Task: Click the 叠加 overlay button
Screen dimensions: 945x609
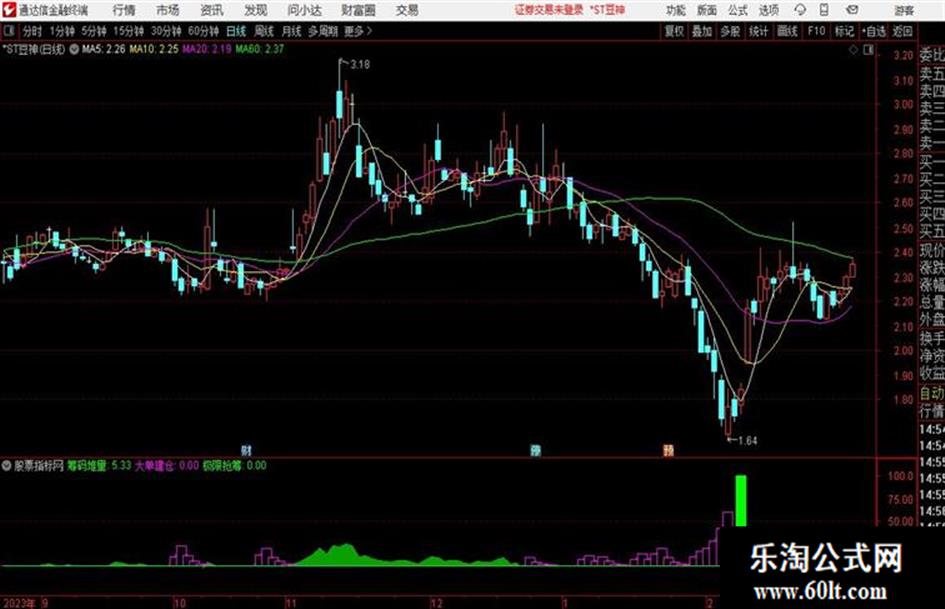Action: (702, 31)
